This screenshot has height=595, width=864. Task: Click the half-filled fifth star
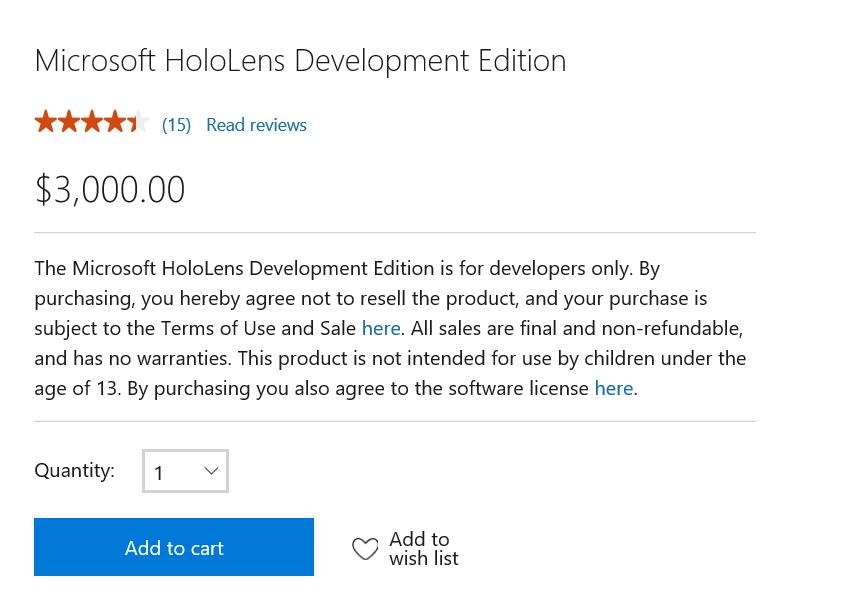[x=138, y=120]
